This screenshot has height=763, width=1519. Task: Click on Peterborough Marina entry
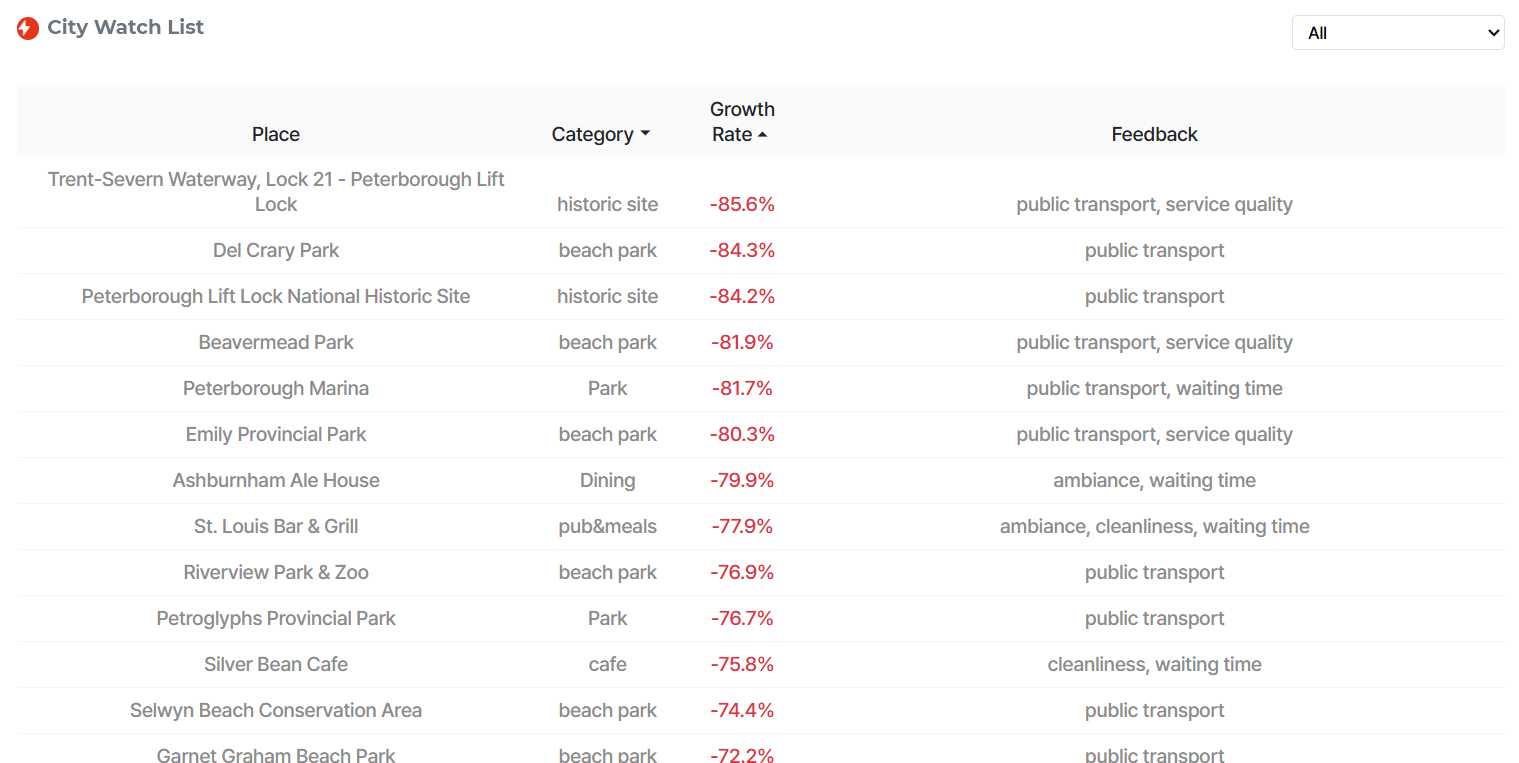[x=276, y=388]
